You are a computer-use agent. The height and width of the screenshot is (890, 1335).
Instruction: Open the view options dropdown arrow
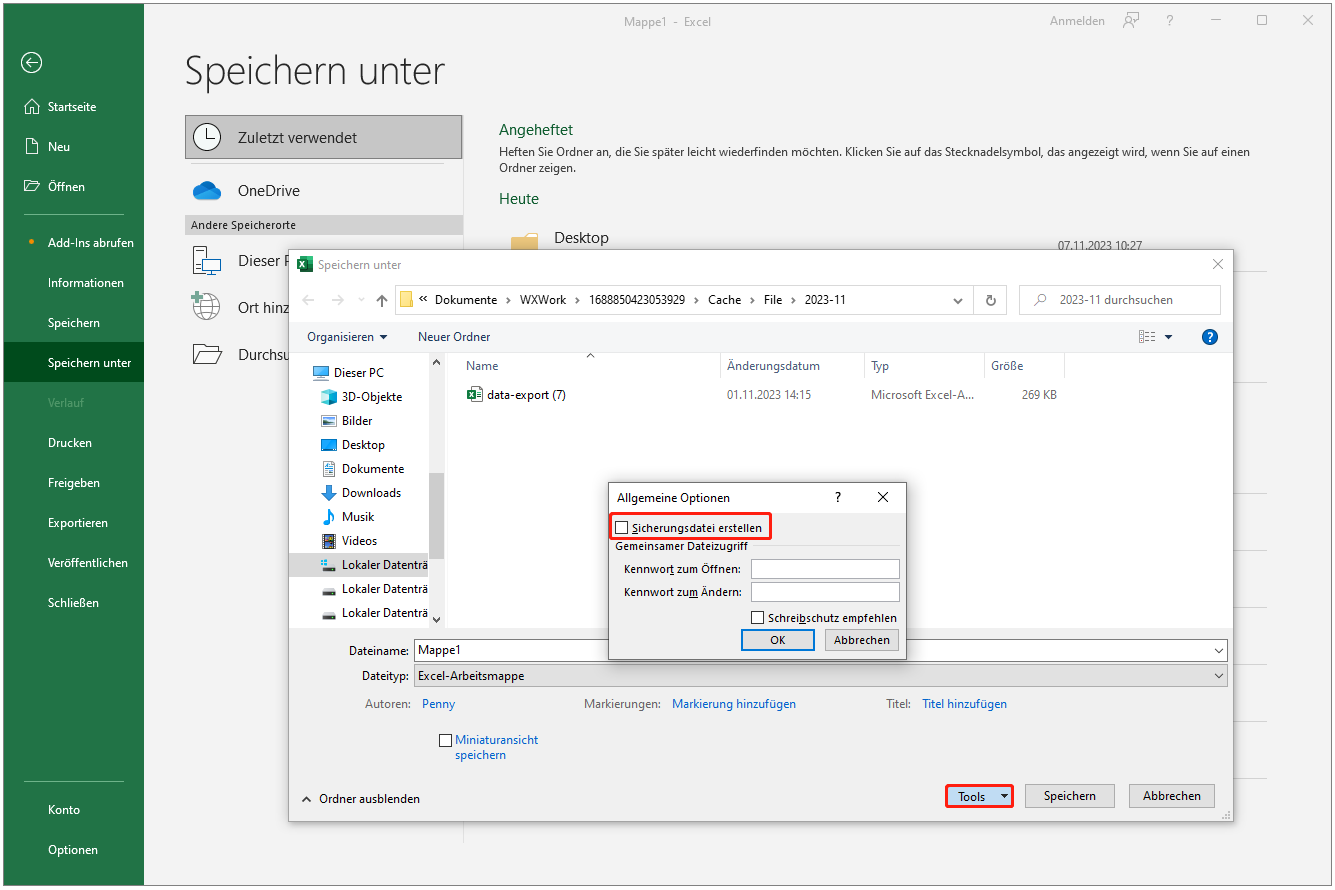1168,337
